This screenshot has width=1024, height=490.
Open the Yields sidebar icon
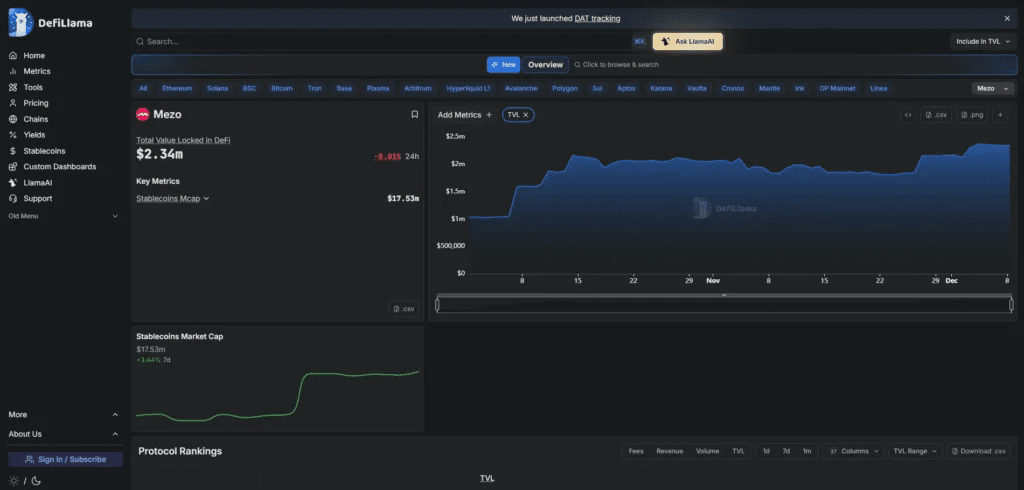pyautogui.click(x=12, y=135)
